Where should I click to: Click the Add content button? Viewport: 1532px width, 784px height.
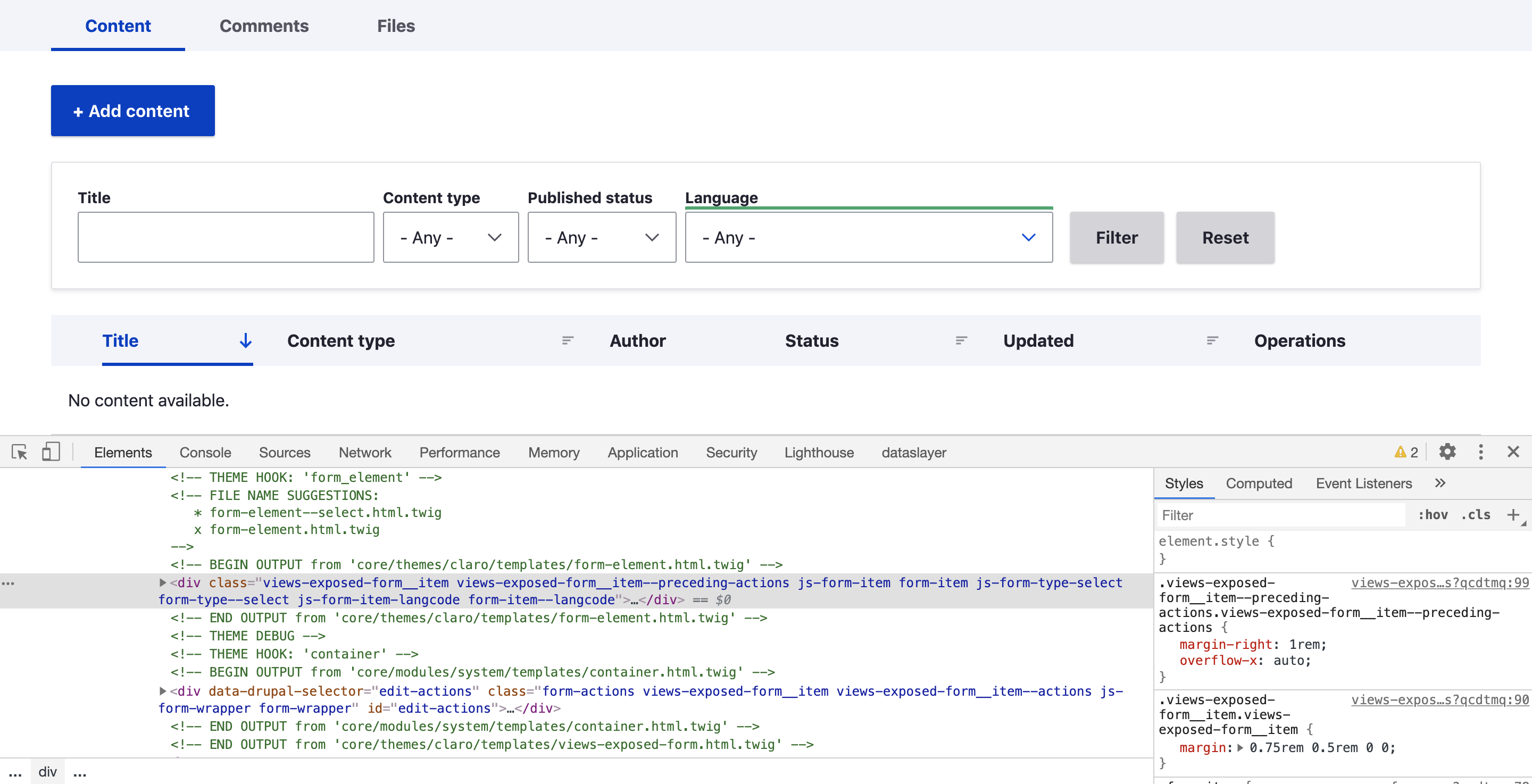132,111
